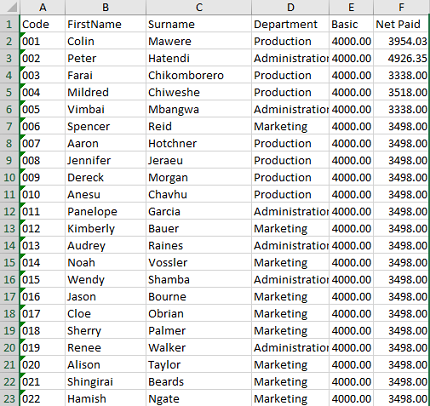Select Department cell in Sherry's row
This screenshot has height=406, width=430.
291,330
